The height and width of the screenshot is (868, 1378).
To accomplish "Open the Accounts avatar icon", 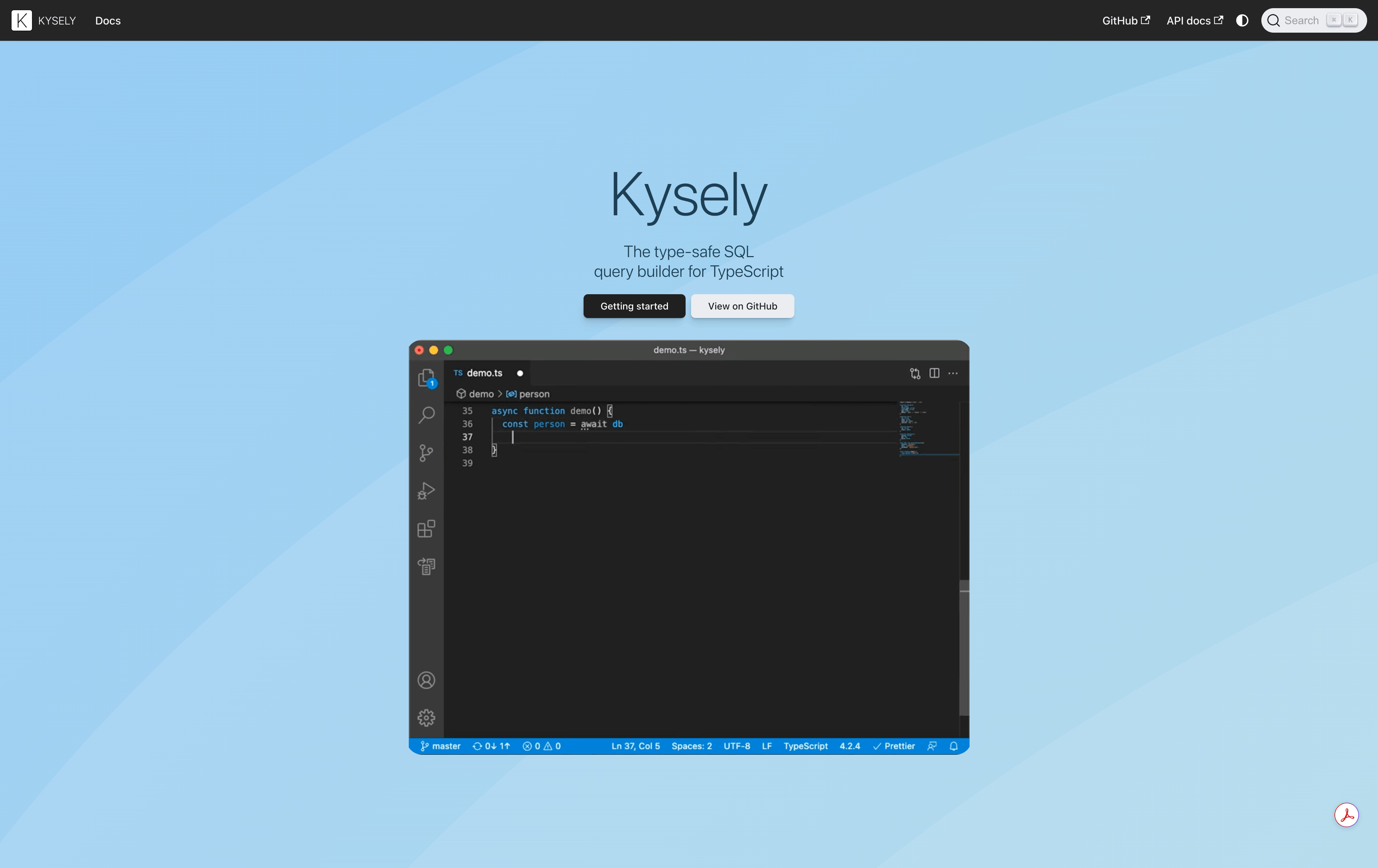I will point(426,680).
